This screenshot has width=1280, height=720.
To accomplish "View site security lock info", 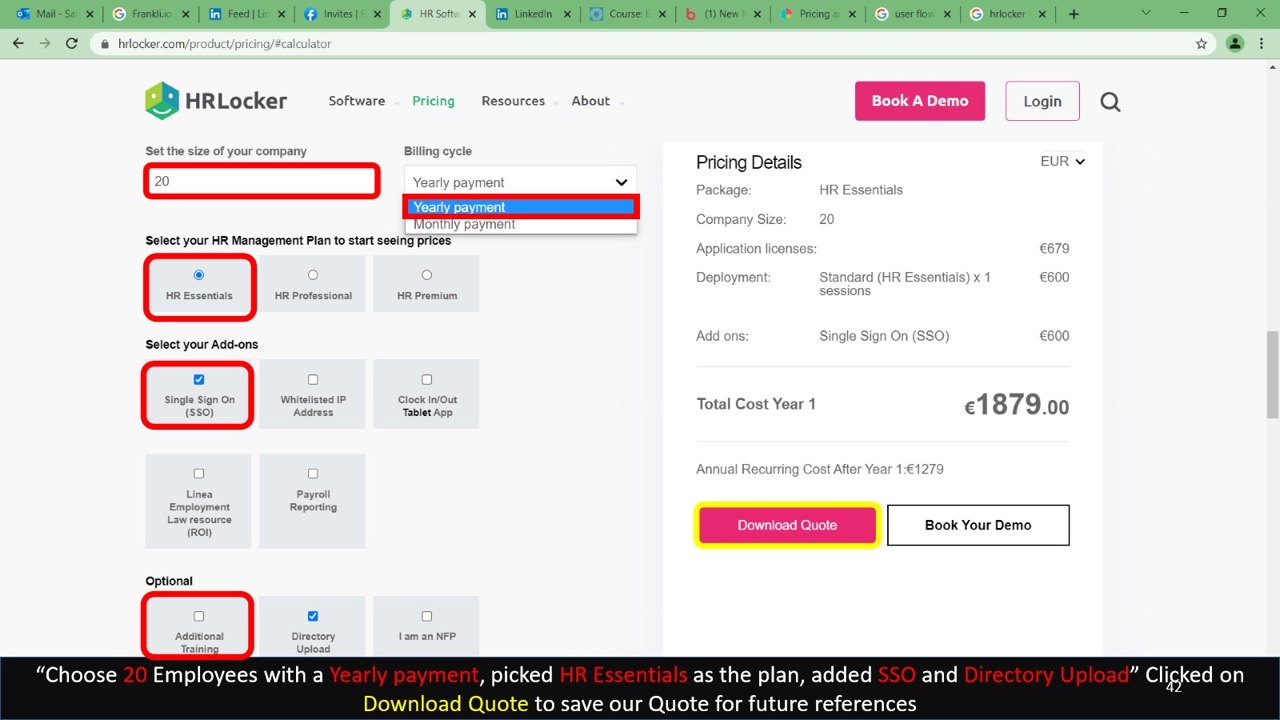I will [x=106, y=44].
